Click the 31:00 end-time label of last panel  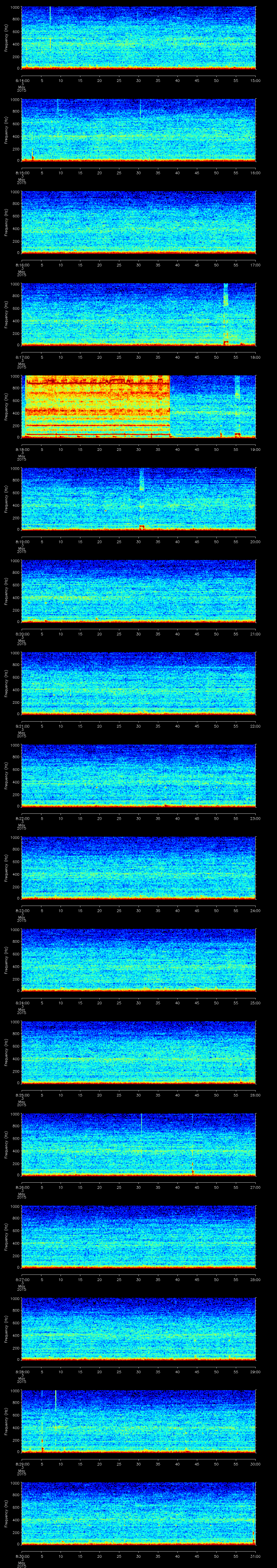(256, 1556)
